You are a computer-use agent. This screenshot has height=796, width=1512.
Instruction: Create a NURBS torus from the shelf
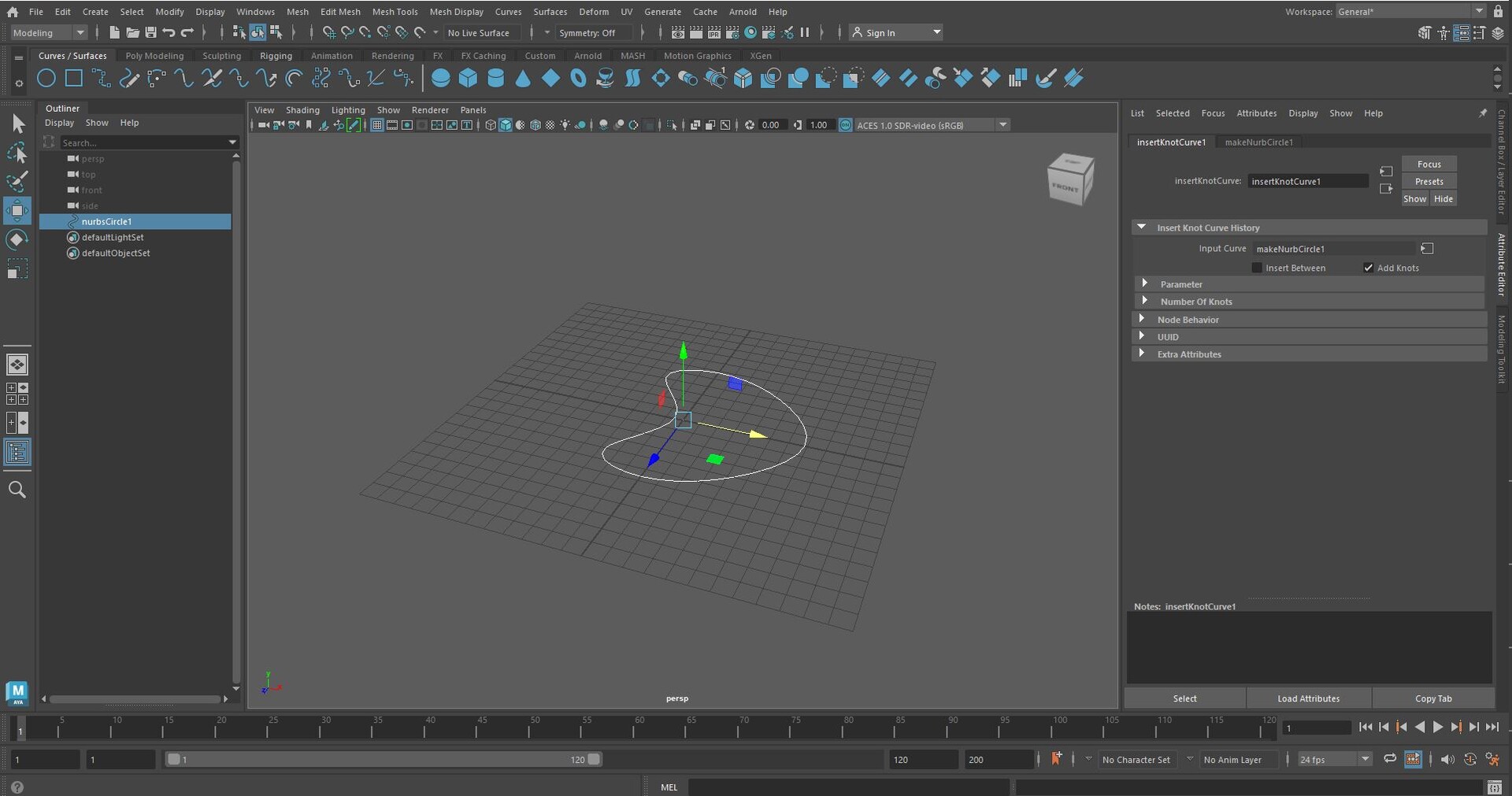(579, 78)
